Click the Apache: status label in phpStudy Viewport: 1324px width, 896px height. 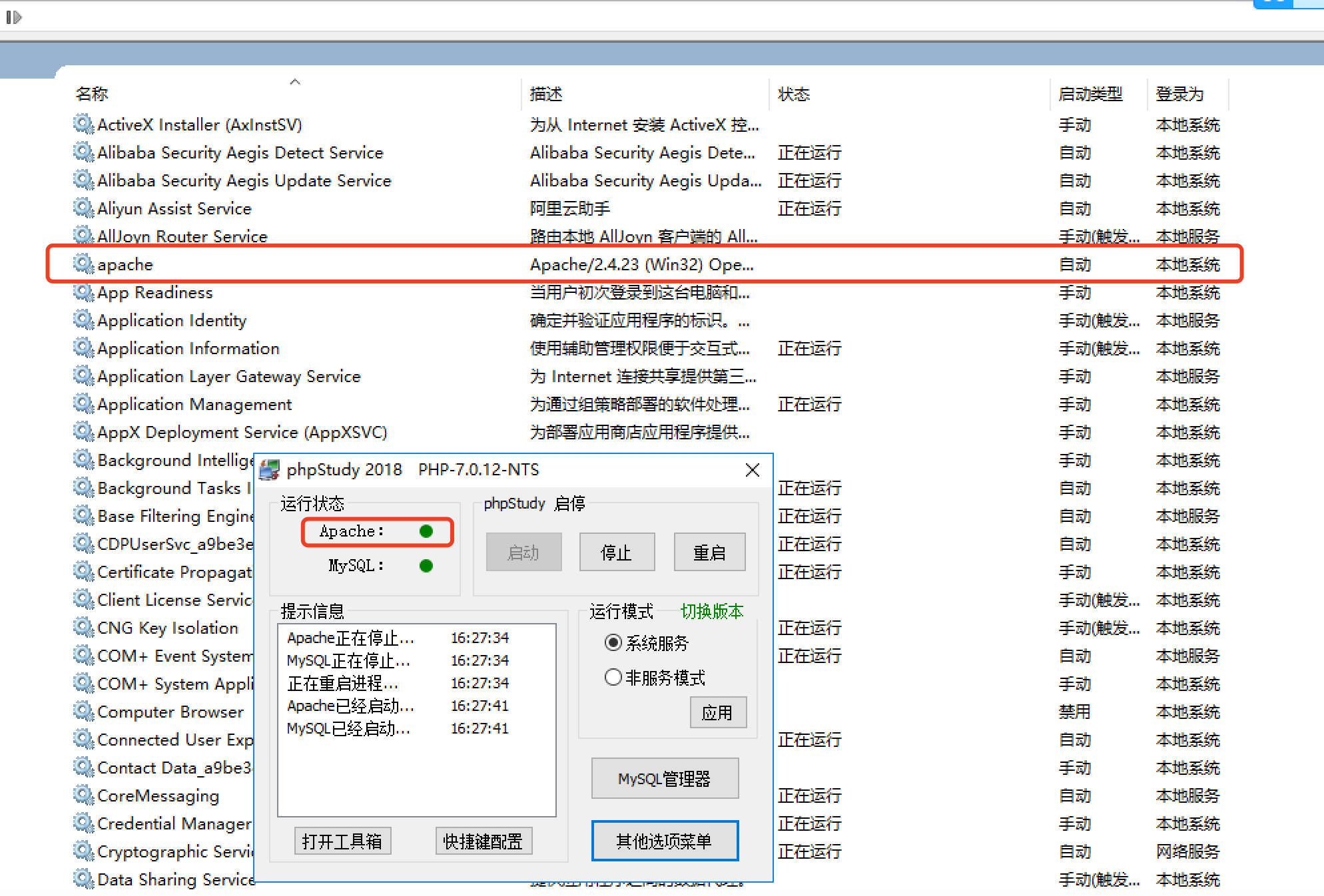[x=352, y=531]
